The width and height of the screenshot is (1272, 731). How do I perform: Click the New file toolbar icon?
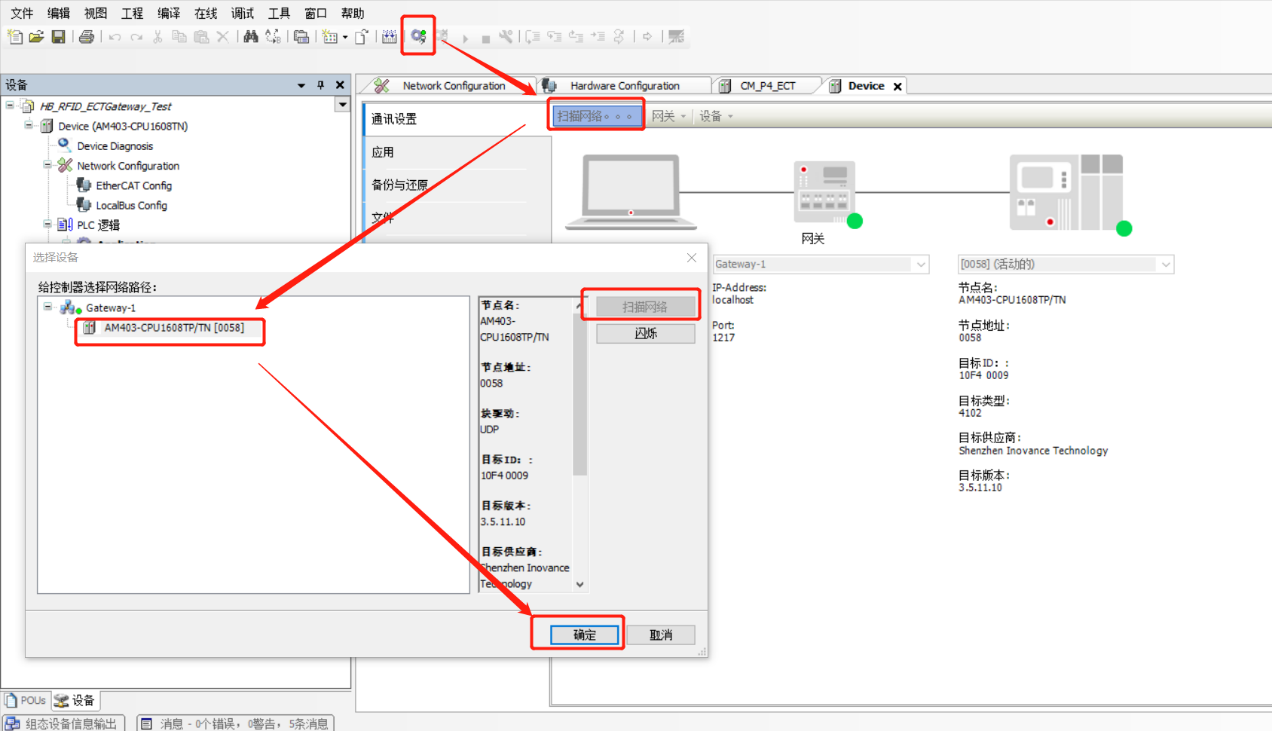14,37
